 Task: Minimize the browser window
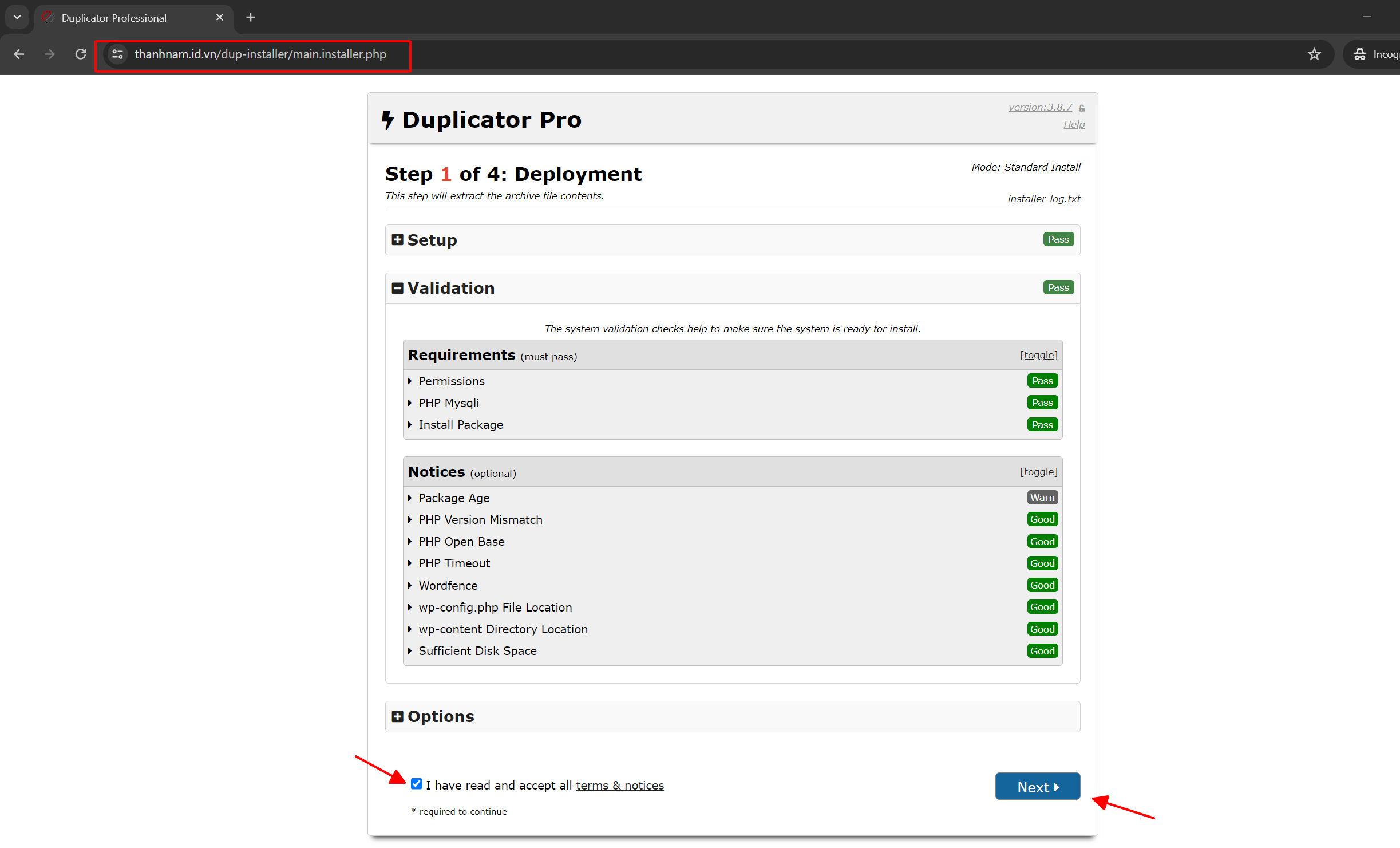1367,17
